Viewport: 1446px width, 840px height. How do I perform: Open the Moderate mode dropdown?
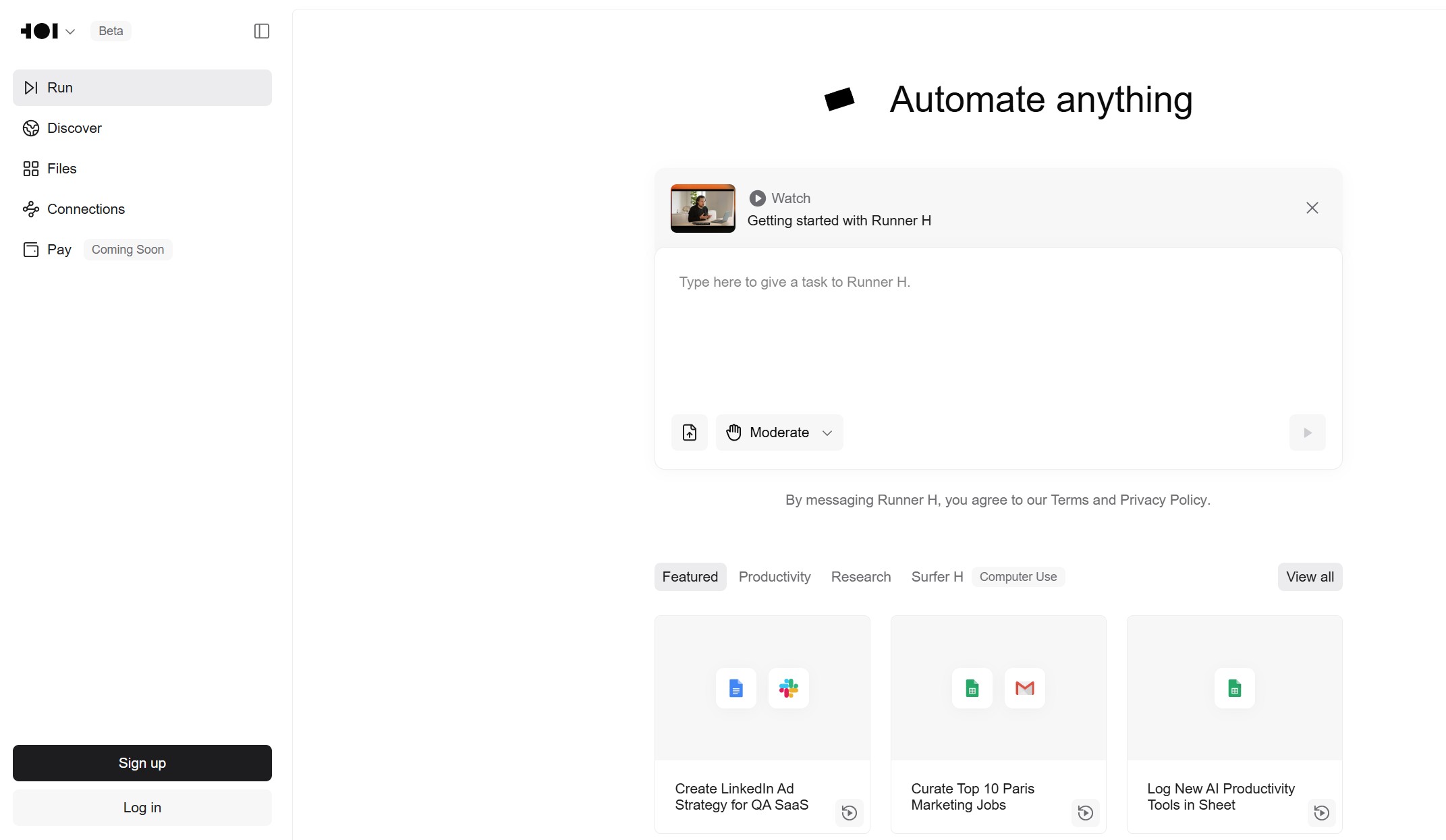[780, 432]
